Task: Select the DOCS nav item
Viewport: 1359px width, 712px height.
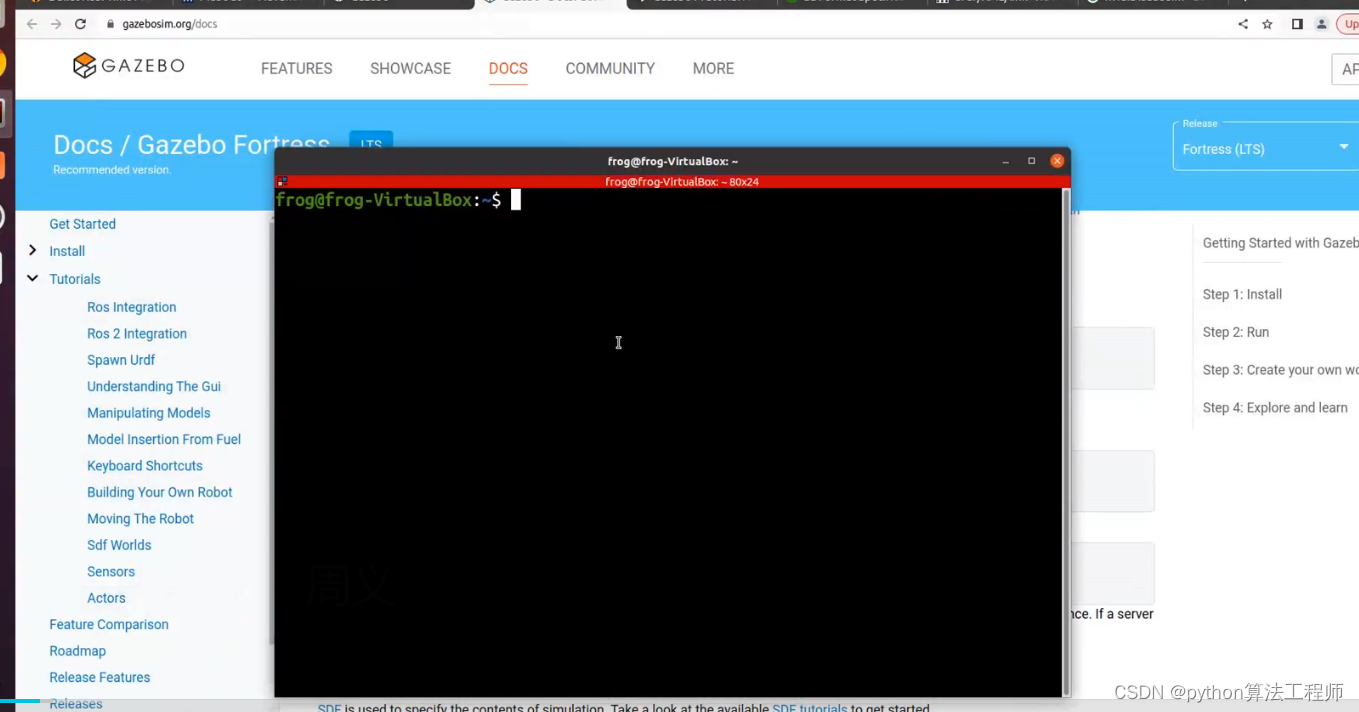Action: [x=508, y=68]
